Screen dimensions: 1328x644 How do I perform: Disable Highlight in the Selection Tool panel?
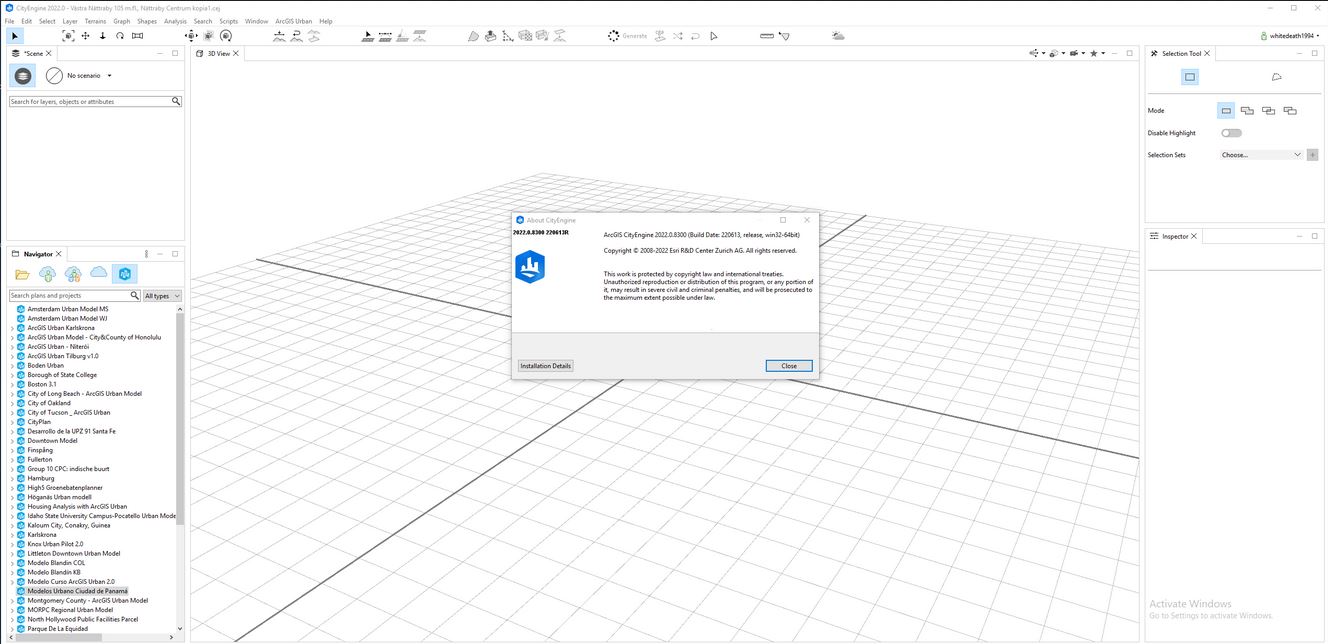1231,133
